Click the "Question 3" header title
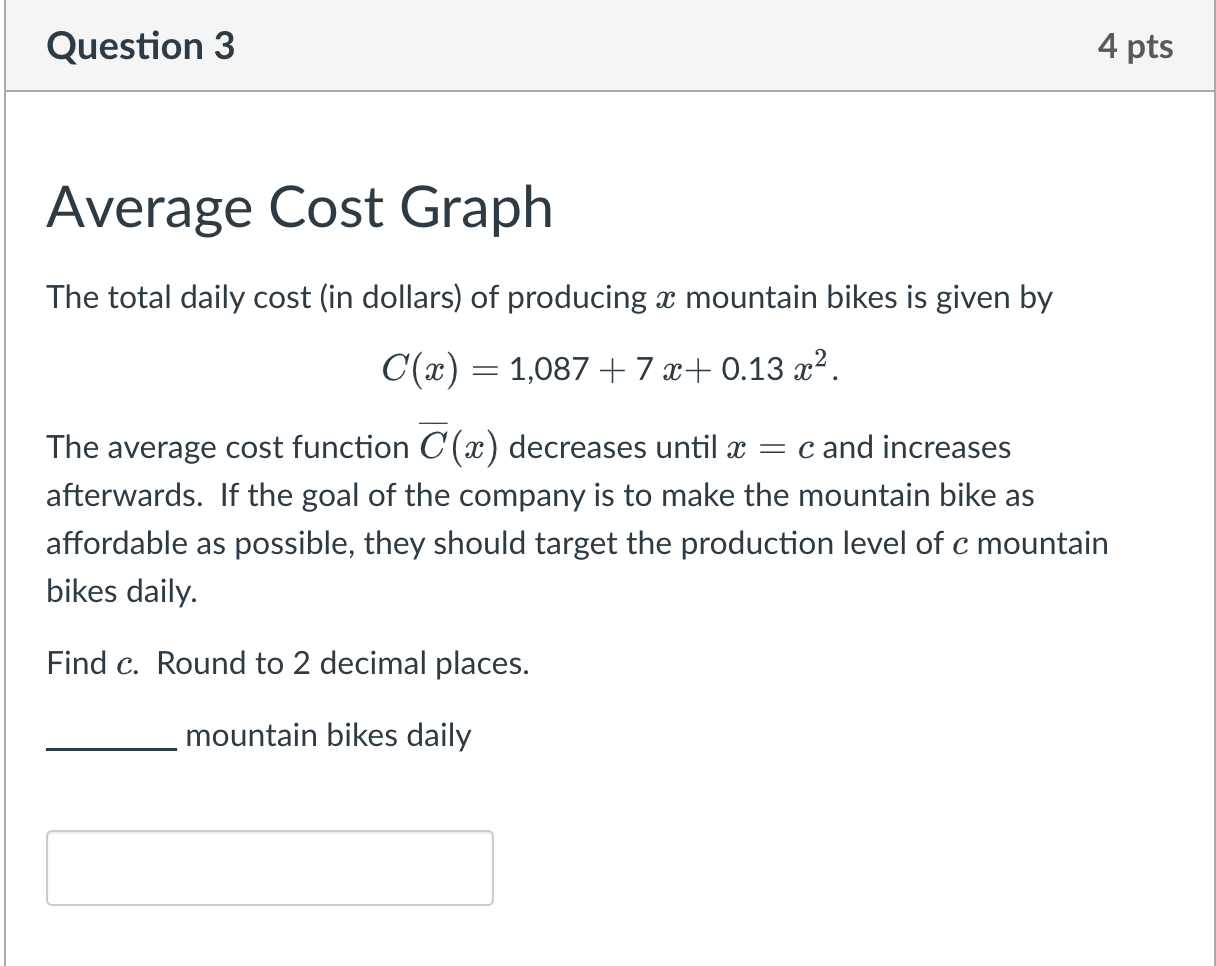The width and height of the screenshot is (1216, 966). [141, 46]
